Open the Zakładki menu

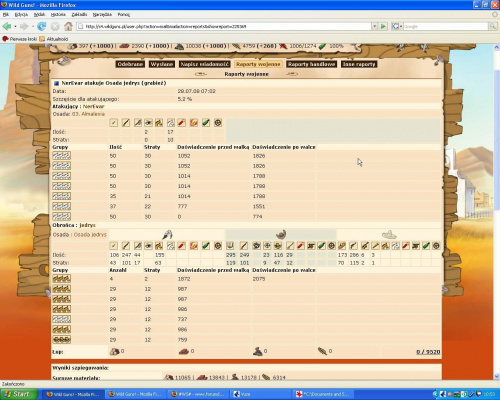tap(79, 14)
